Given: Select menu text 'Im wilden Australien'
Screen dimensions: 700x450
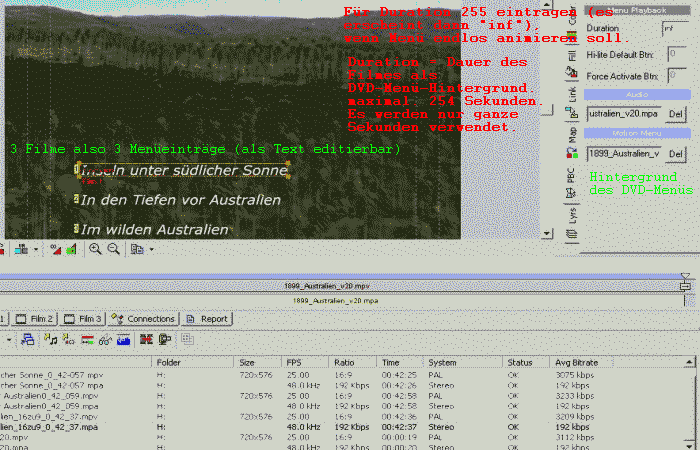Looking at the screenshot, I should [x=155, y=230].
